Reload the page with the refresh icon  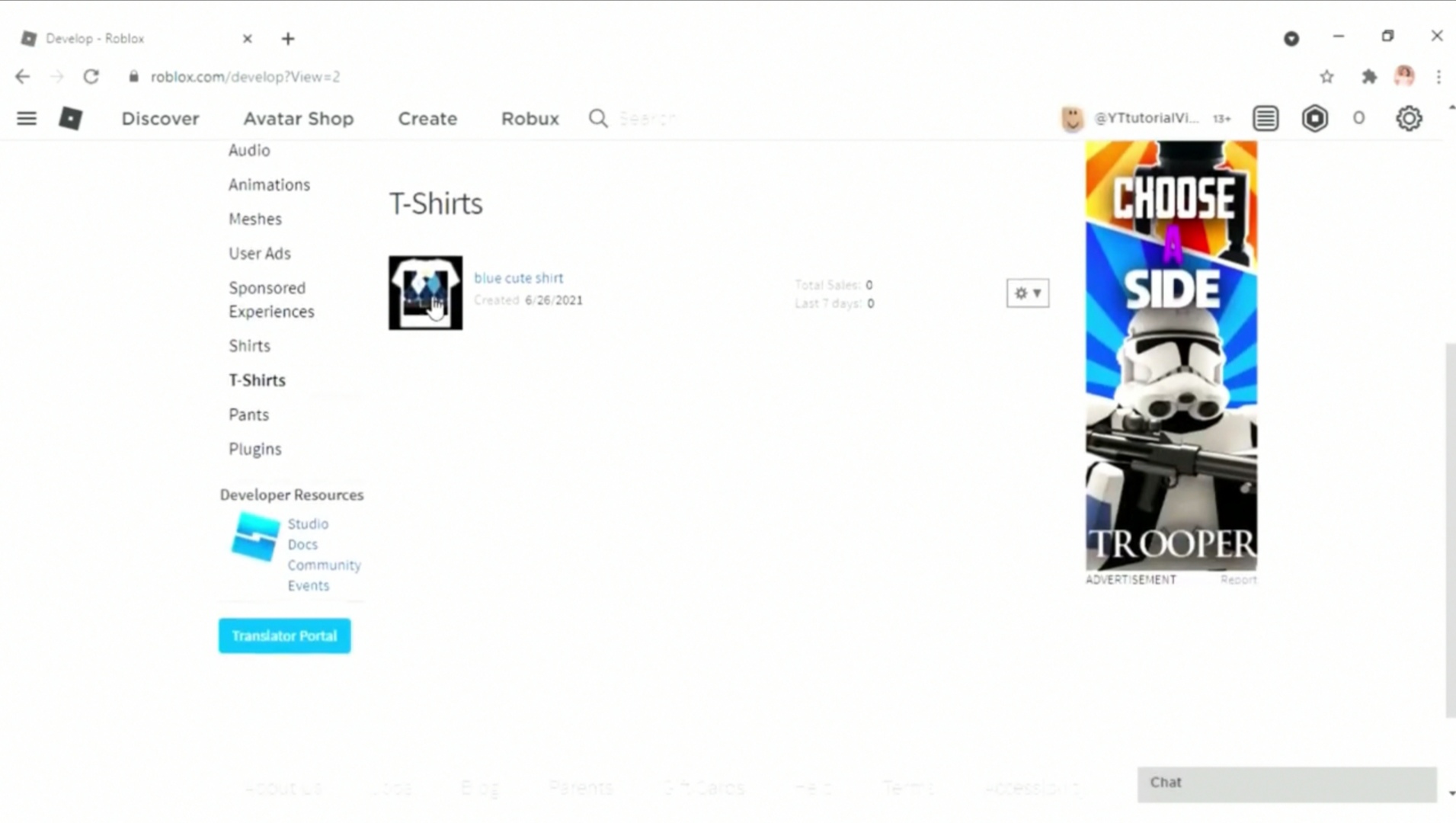(x=91, y=76)
